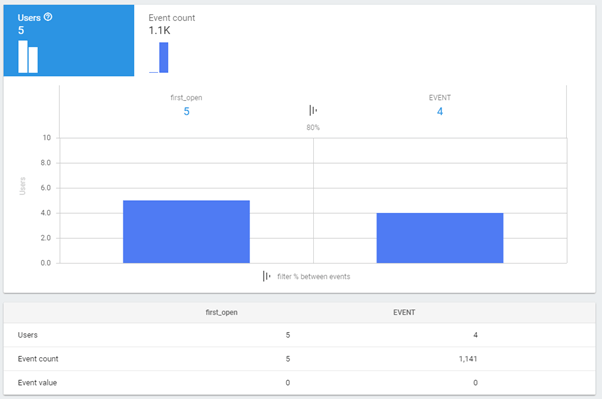Click the EVENT funnel step label
Viewport: 602px width, 399px height.
440,98
